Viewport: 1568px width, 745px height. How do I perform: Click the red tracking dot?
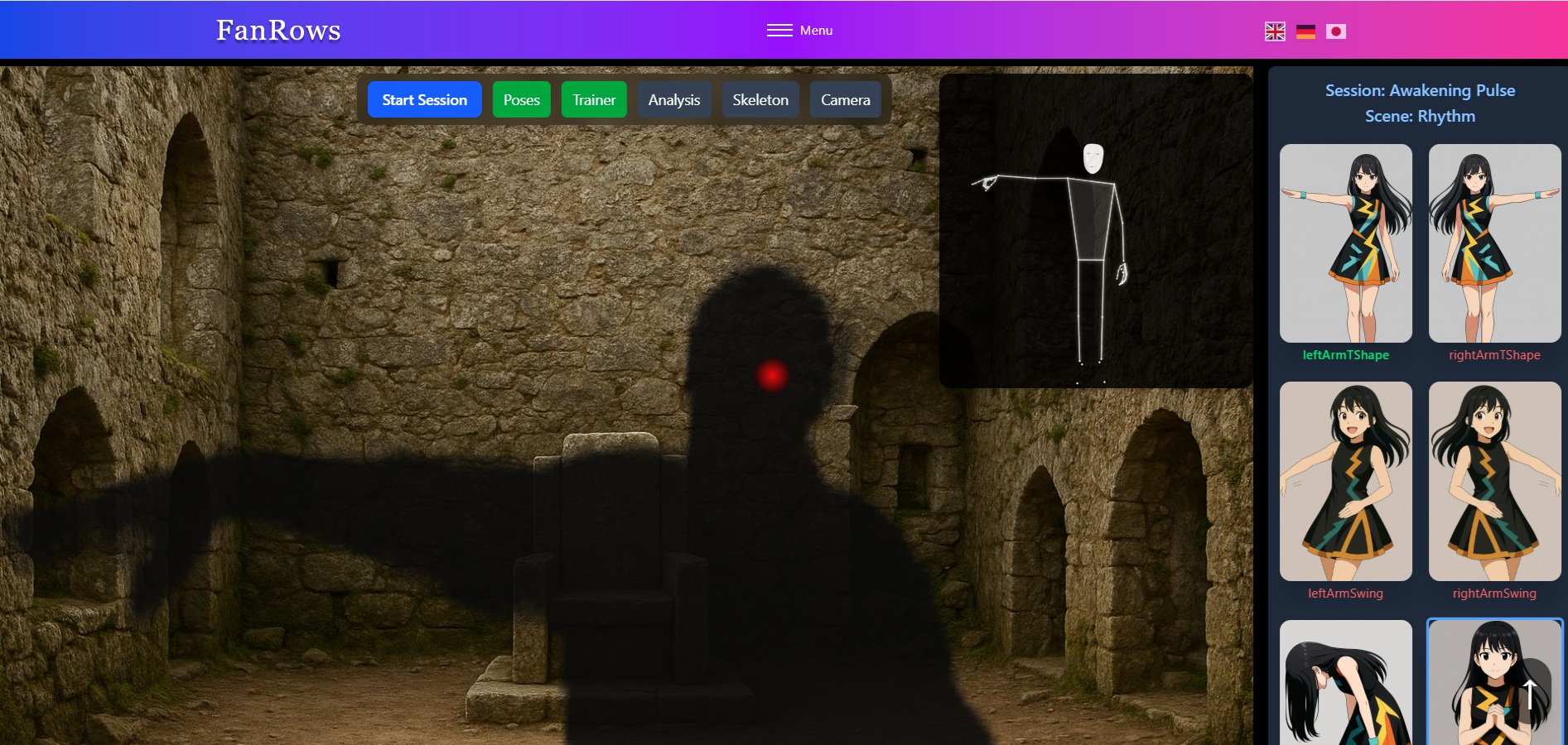point(771,375)
